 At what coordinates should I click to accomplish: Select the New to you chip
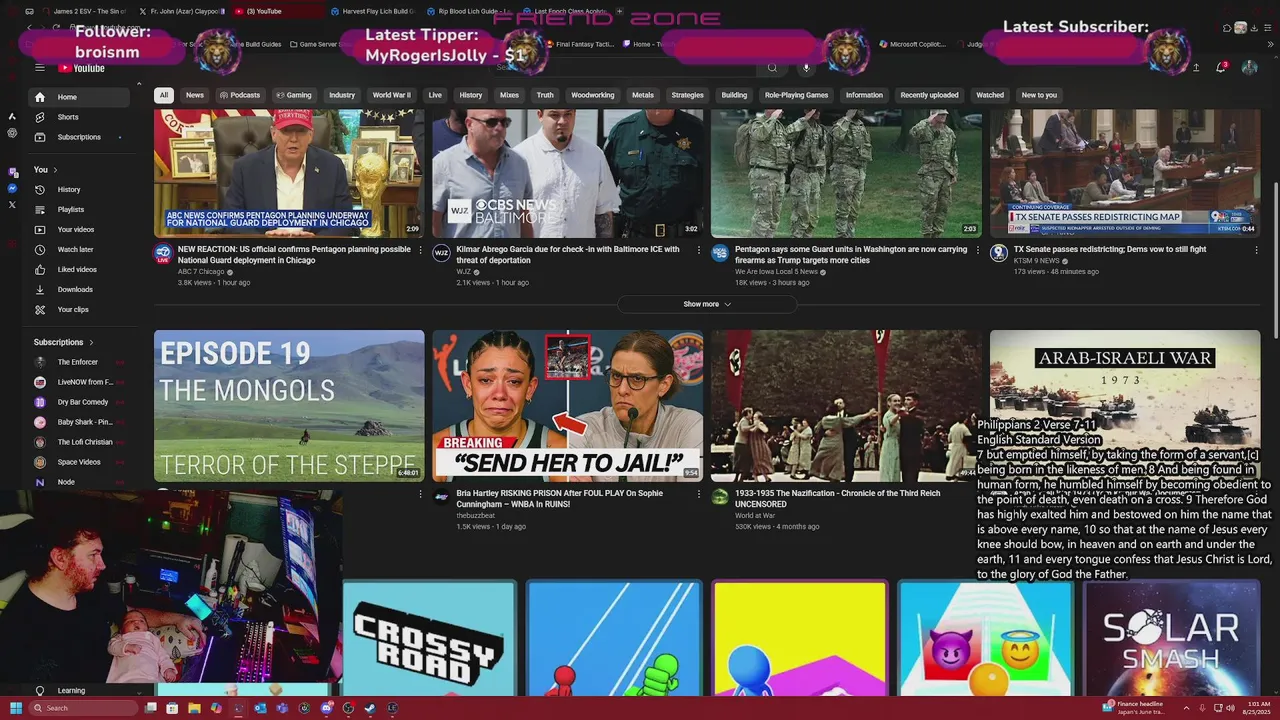(1039, 95)
